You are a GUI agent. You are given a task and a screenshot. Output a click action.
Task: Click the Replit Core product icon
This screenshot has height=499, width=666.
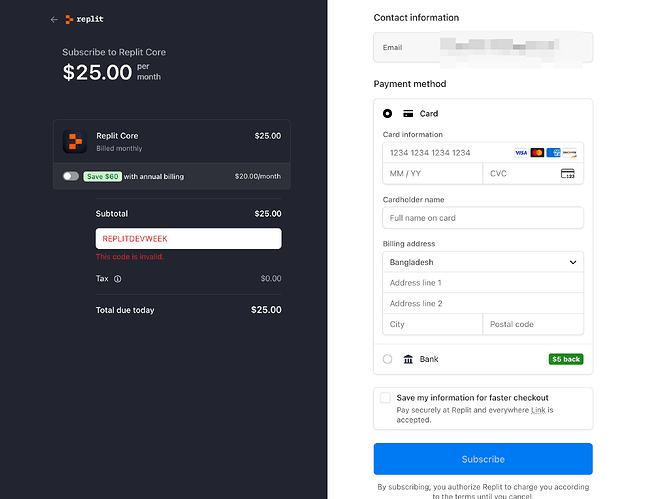tap(75, 141)
